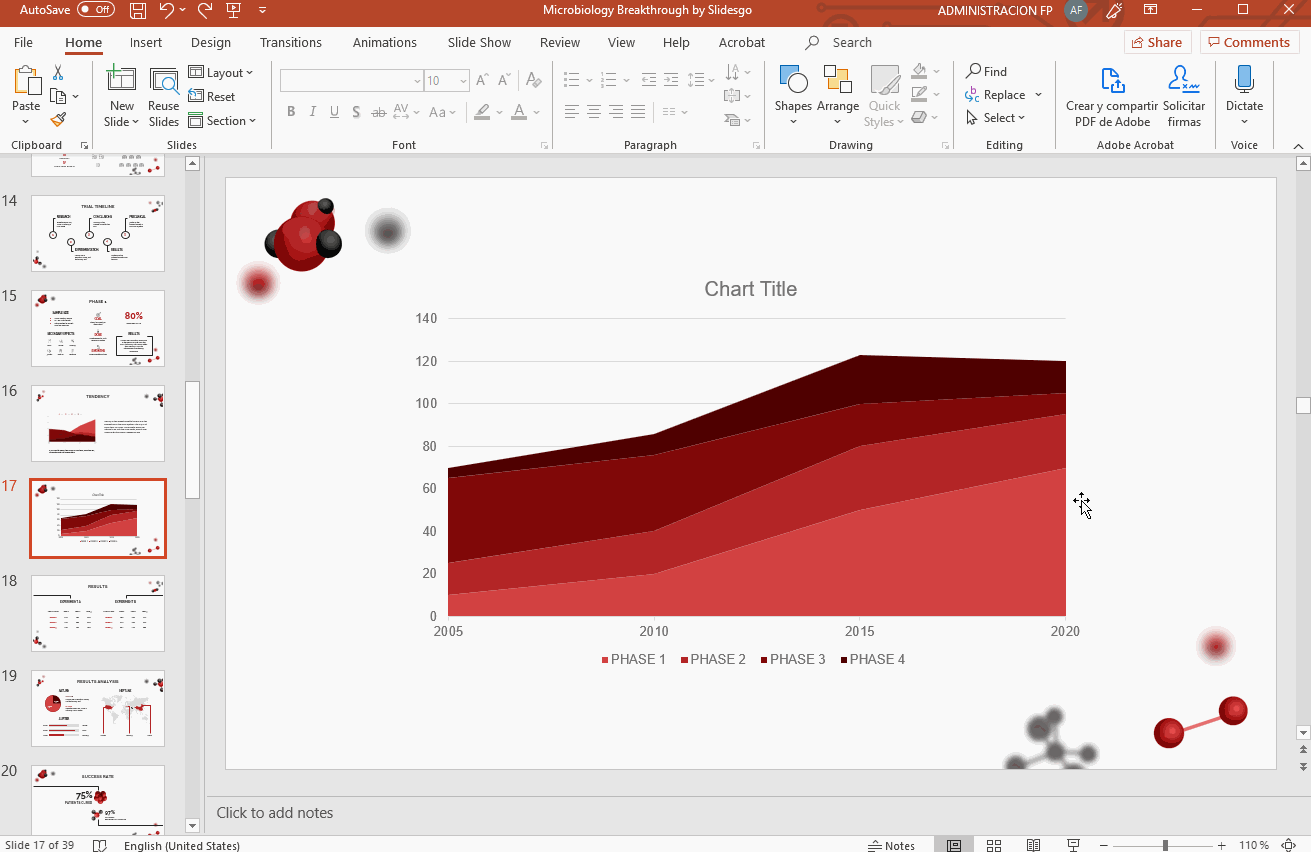Open Reading View from status bar
1311x852 pixels.
click(x=1033, y=845)
